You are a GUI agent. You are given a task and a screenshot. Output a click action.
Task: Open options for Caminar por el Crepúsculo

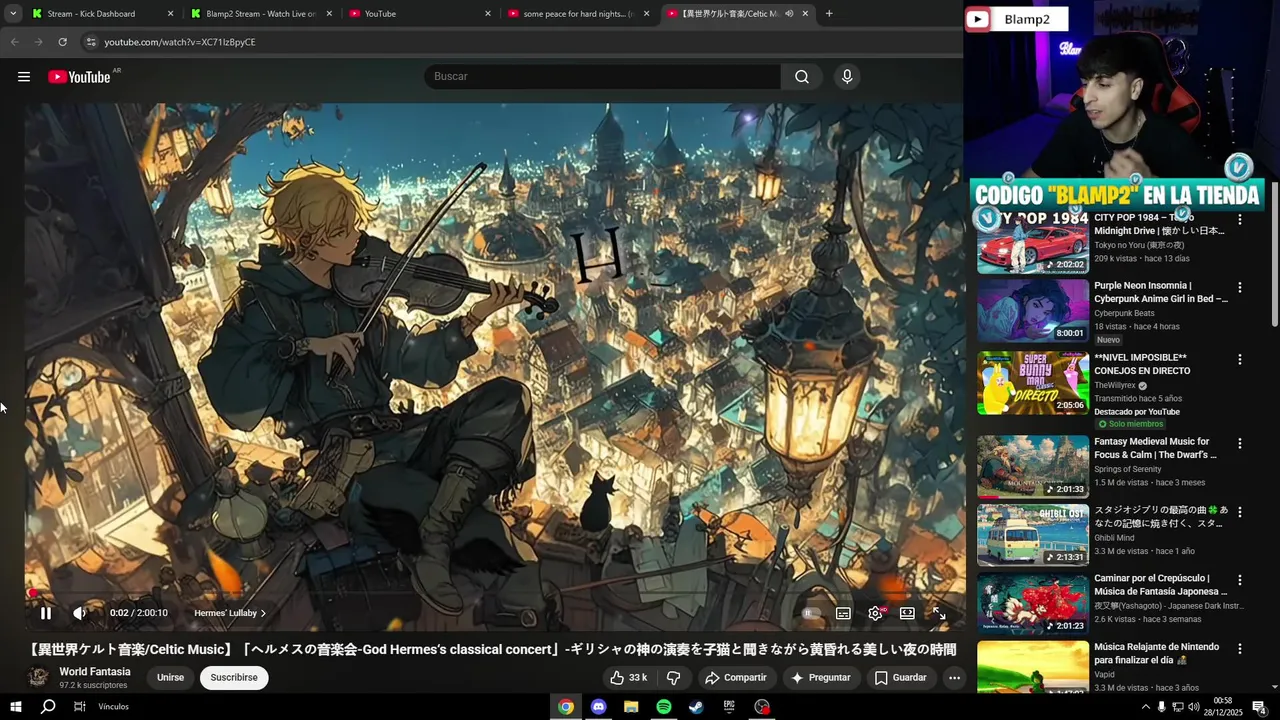coord(1240,579)
